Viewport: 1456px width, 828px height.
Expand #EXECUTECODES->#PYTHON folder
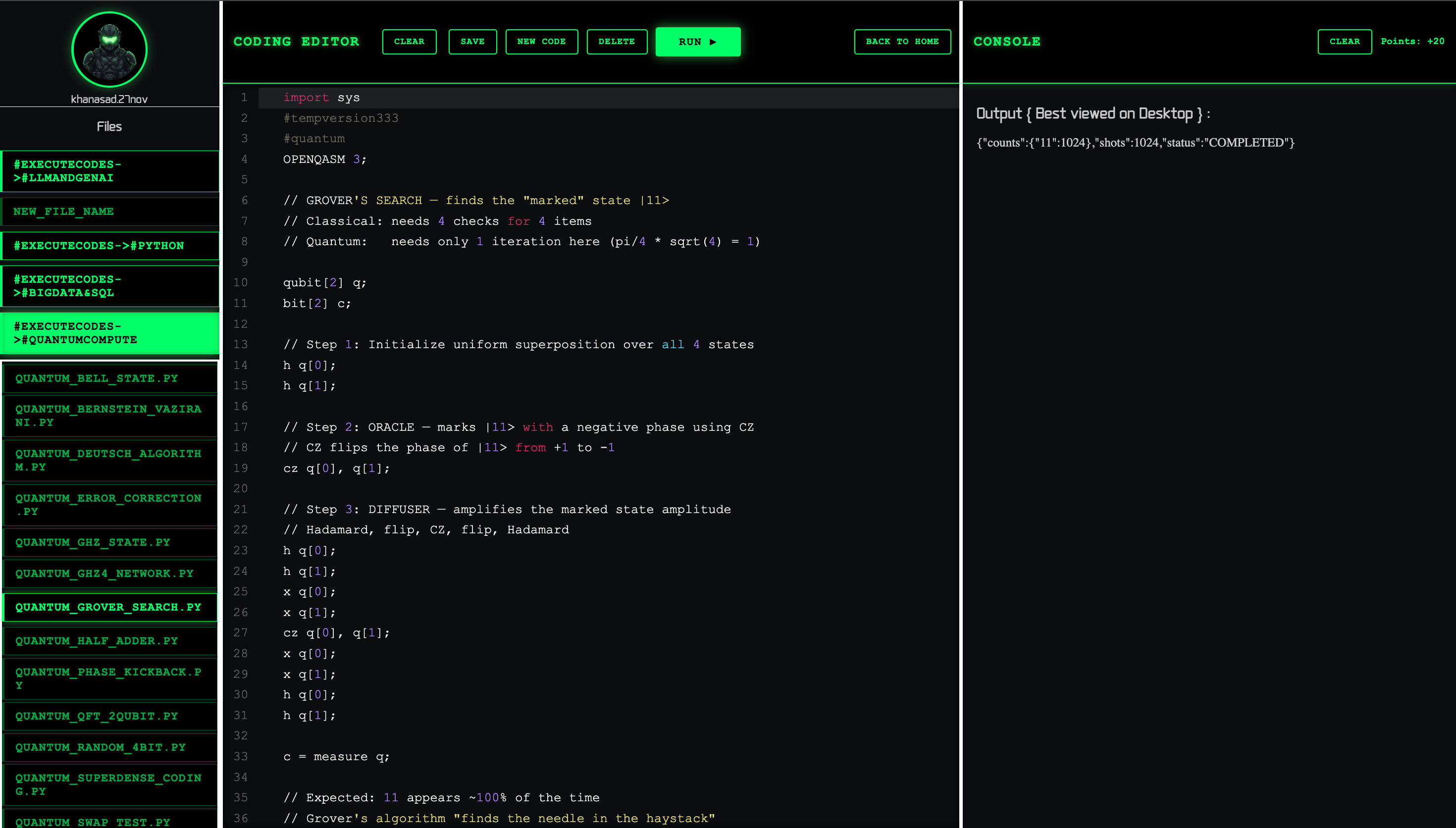coord(110,246)
